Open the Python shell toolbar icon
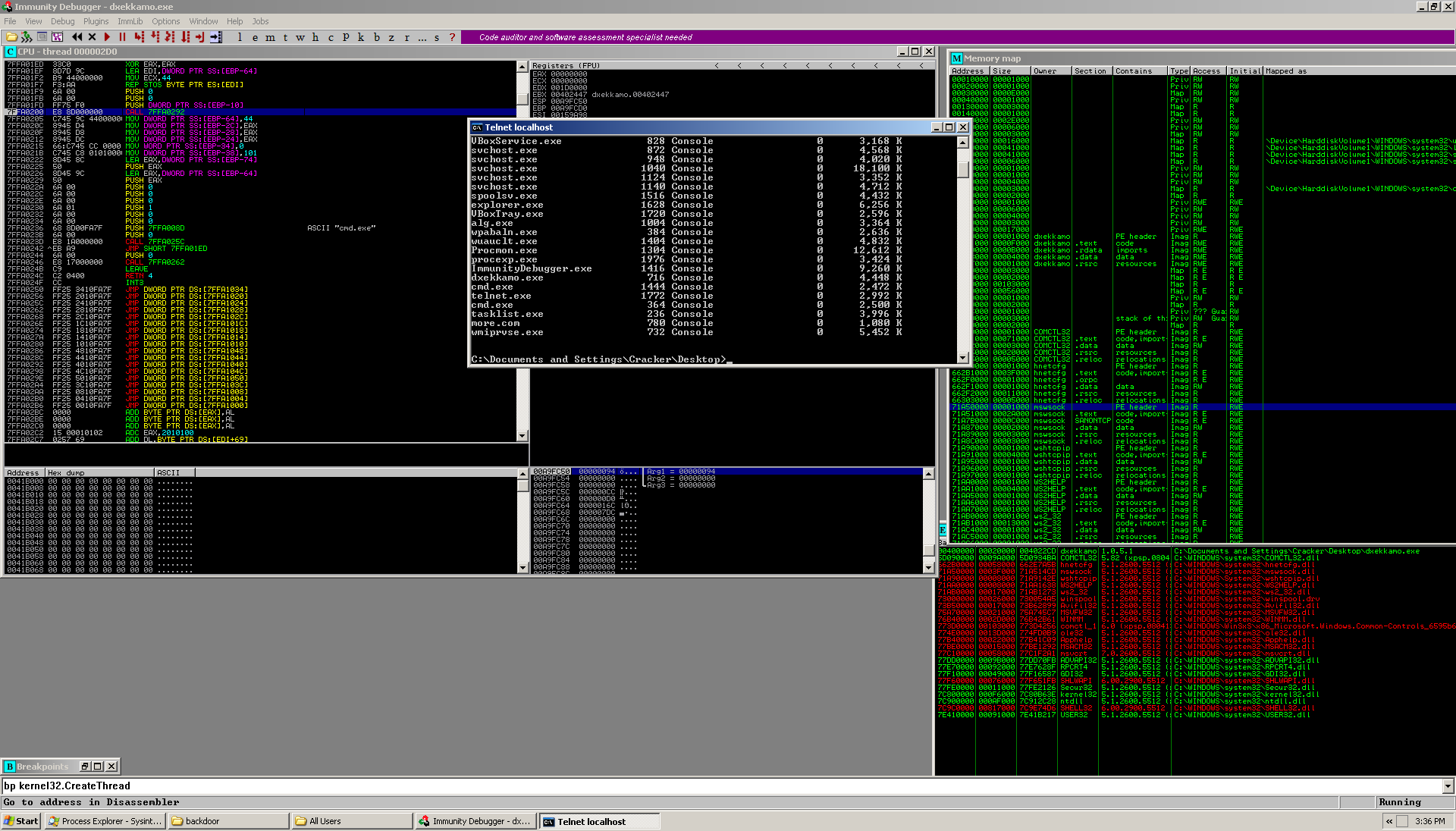 click(x=27, y=36)
